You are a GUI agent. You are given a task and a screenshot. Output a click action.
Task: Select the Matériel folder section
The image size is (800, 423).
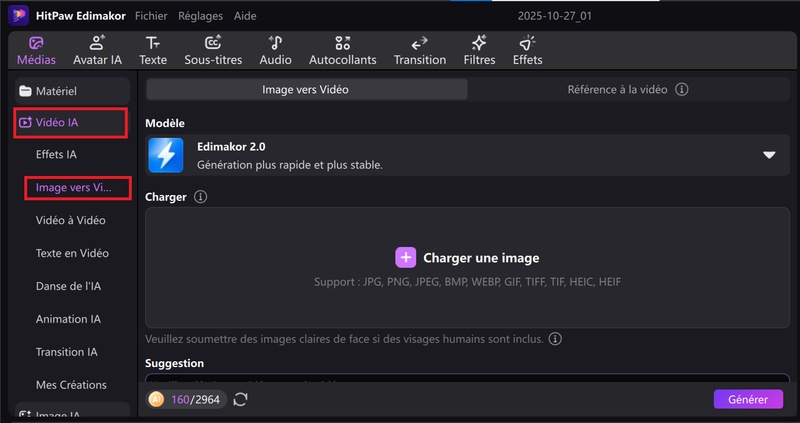(72, 91)
